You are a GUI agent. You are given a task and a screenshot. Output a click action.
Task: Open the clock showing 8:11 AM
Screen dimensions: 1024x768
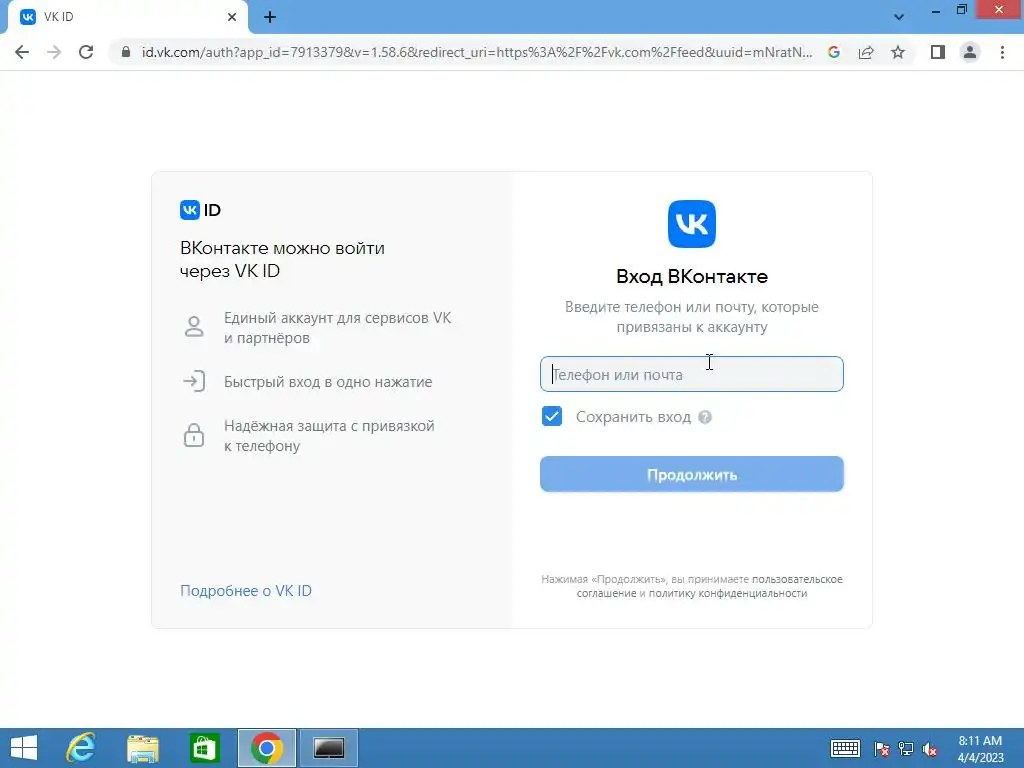point(980,749)
